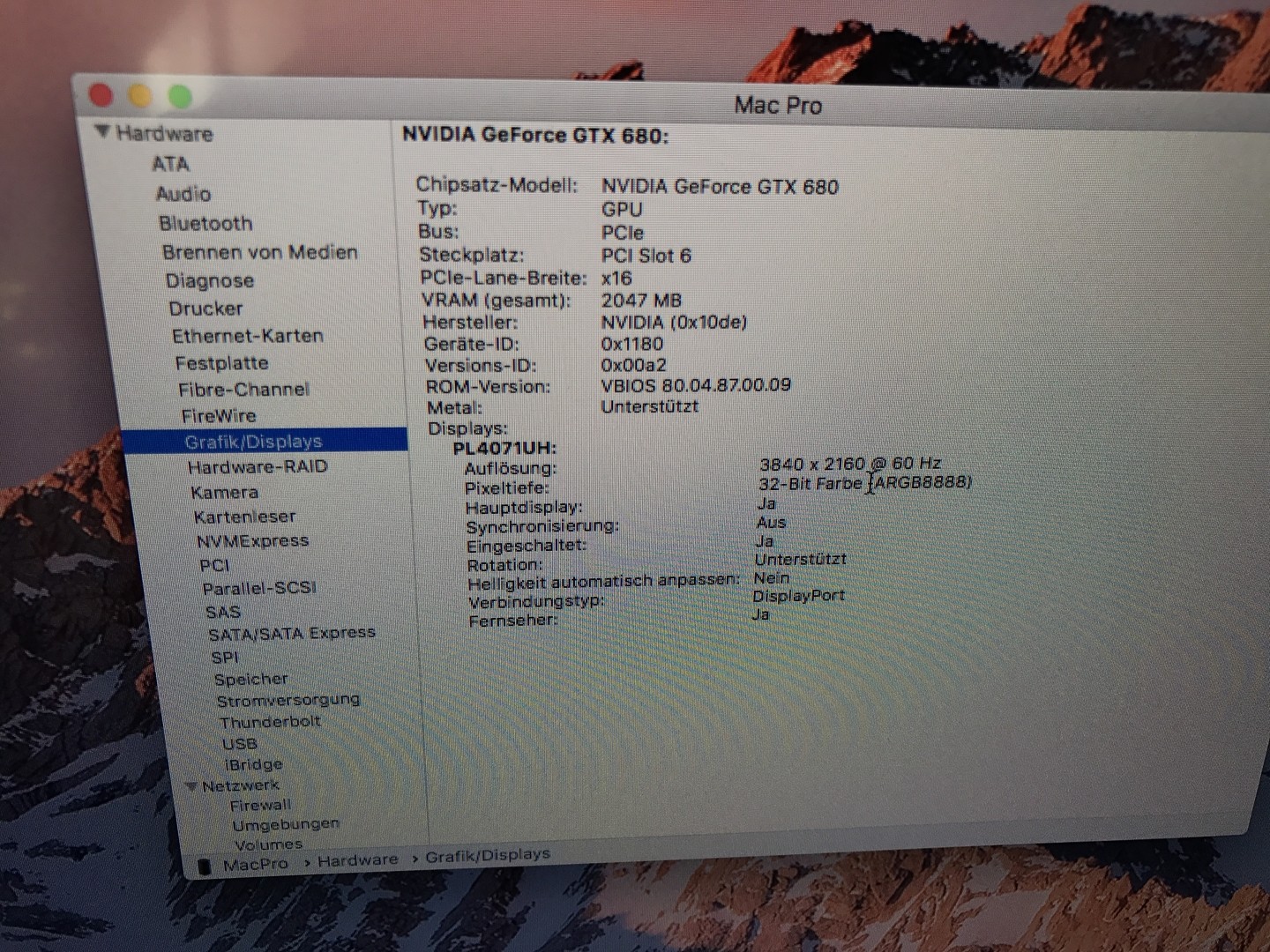The width and height of the screenshot is (1270, 952).
Task: Click the resolution value 3840 x 2160
Action: 850,463
